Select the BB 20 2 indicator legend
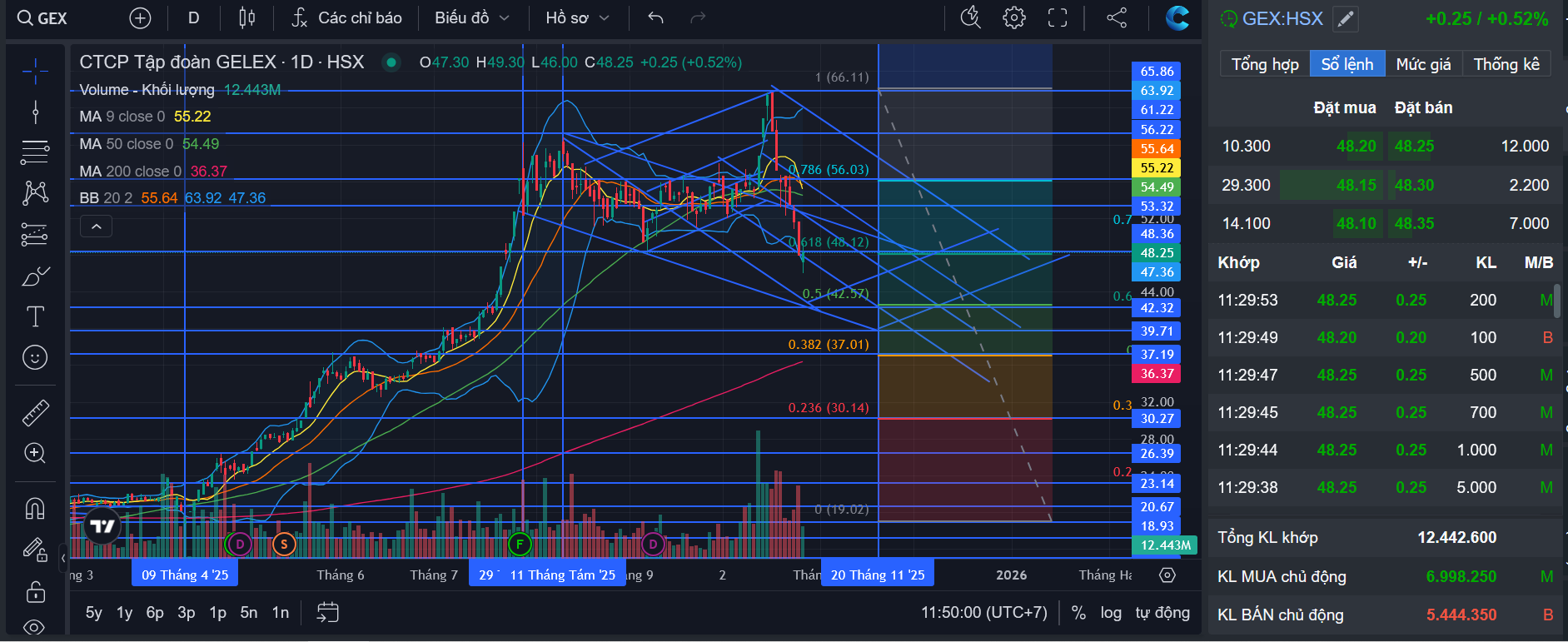This screenshot has height=642, width=1568. [106, 197]
